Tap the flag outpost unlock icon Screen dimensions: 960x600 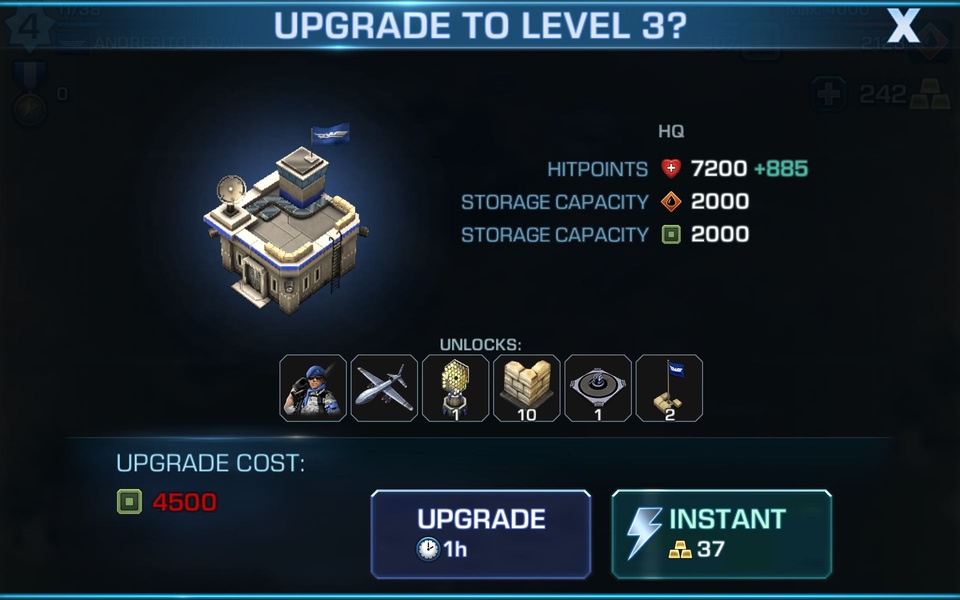point(669,388)
